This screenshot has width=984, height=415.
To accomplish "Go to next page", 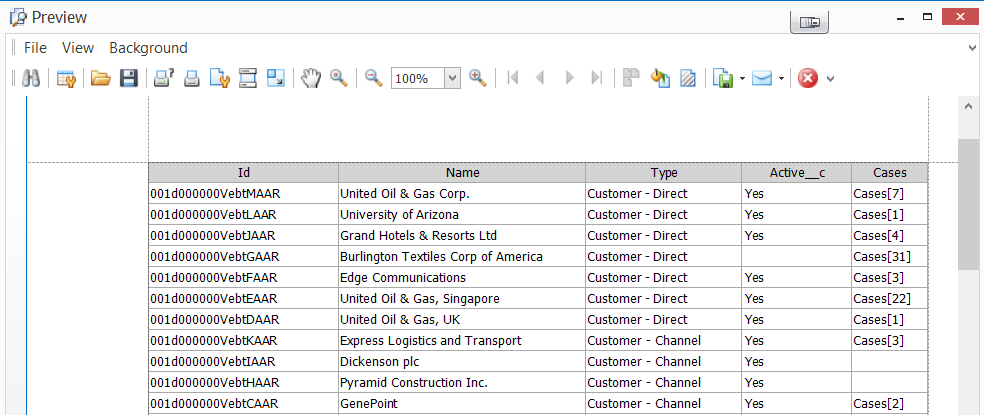I will [570, 78].
